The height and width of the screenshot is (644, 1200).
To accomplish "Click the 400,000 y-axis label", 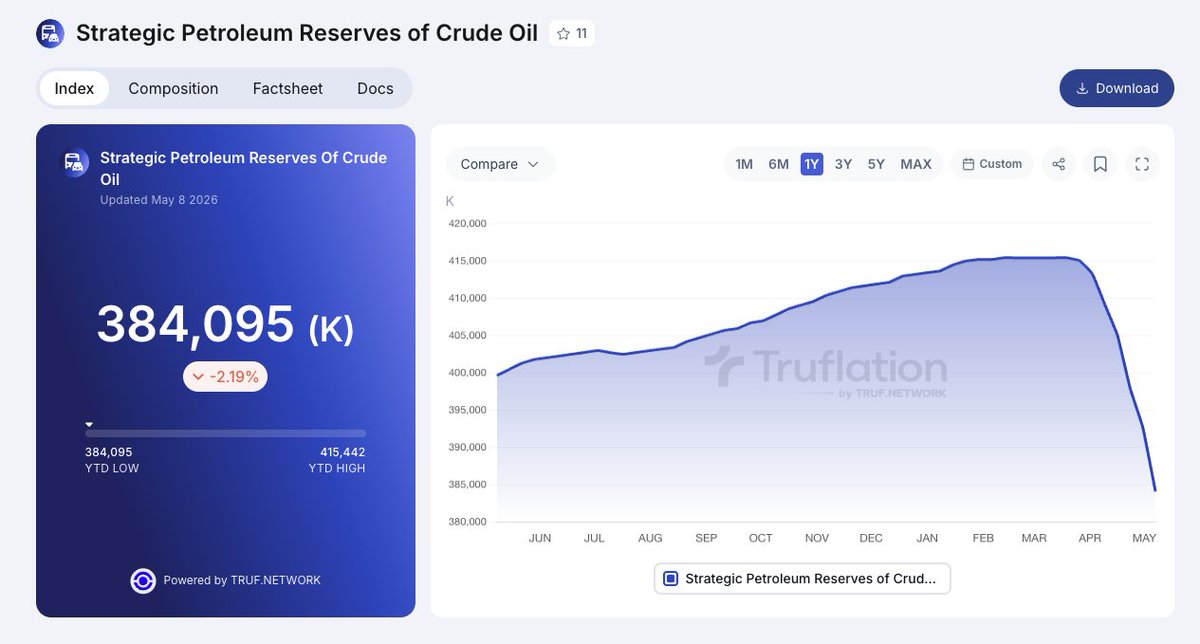I will coord(466,373).
